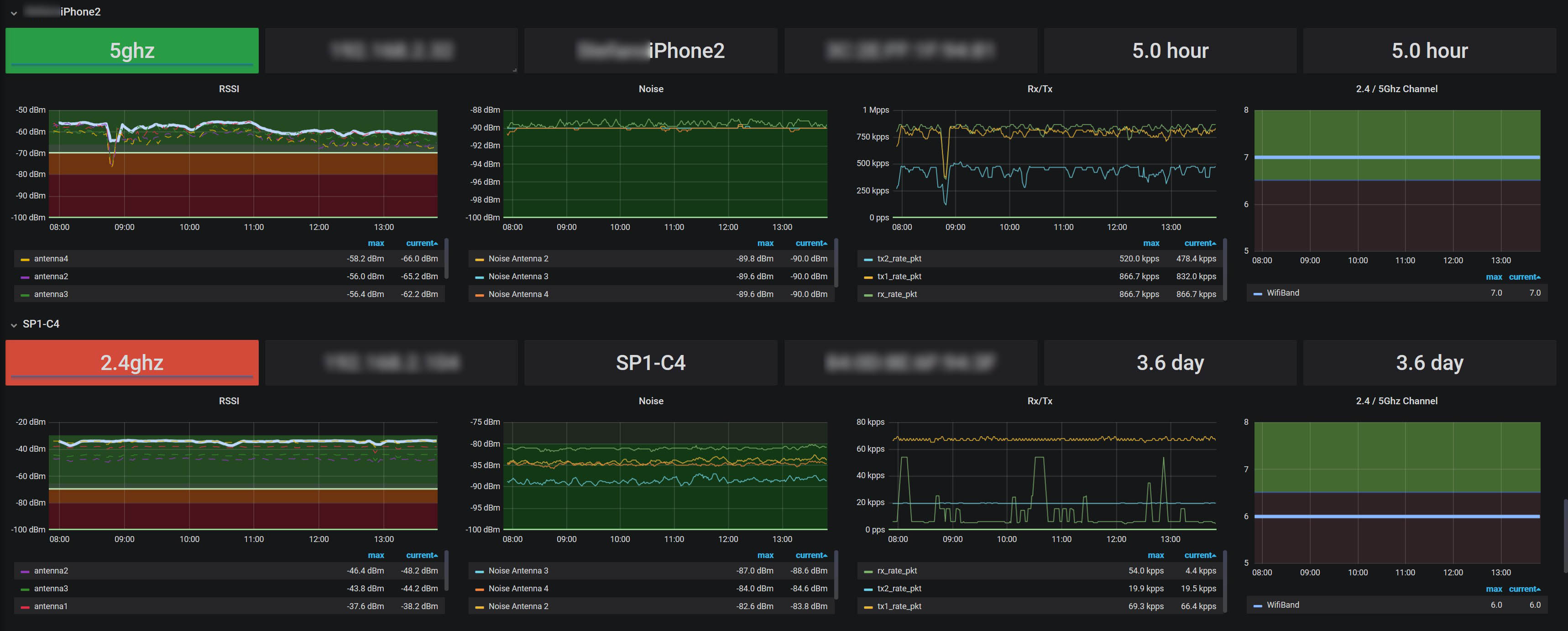This screenshot has width=1568, height=631.
Task: Click green swatch beside iPhone2 antenna3
Action: point(25,294)
